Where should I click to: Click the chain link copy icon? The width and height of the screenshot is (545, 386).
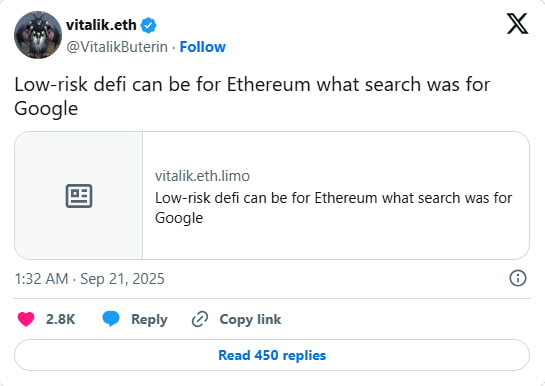200,319
